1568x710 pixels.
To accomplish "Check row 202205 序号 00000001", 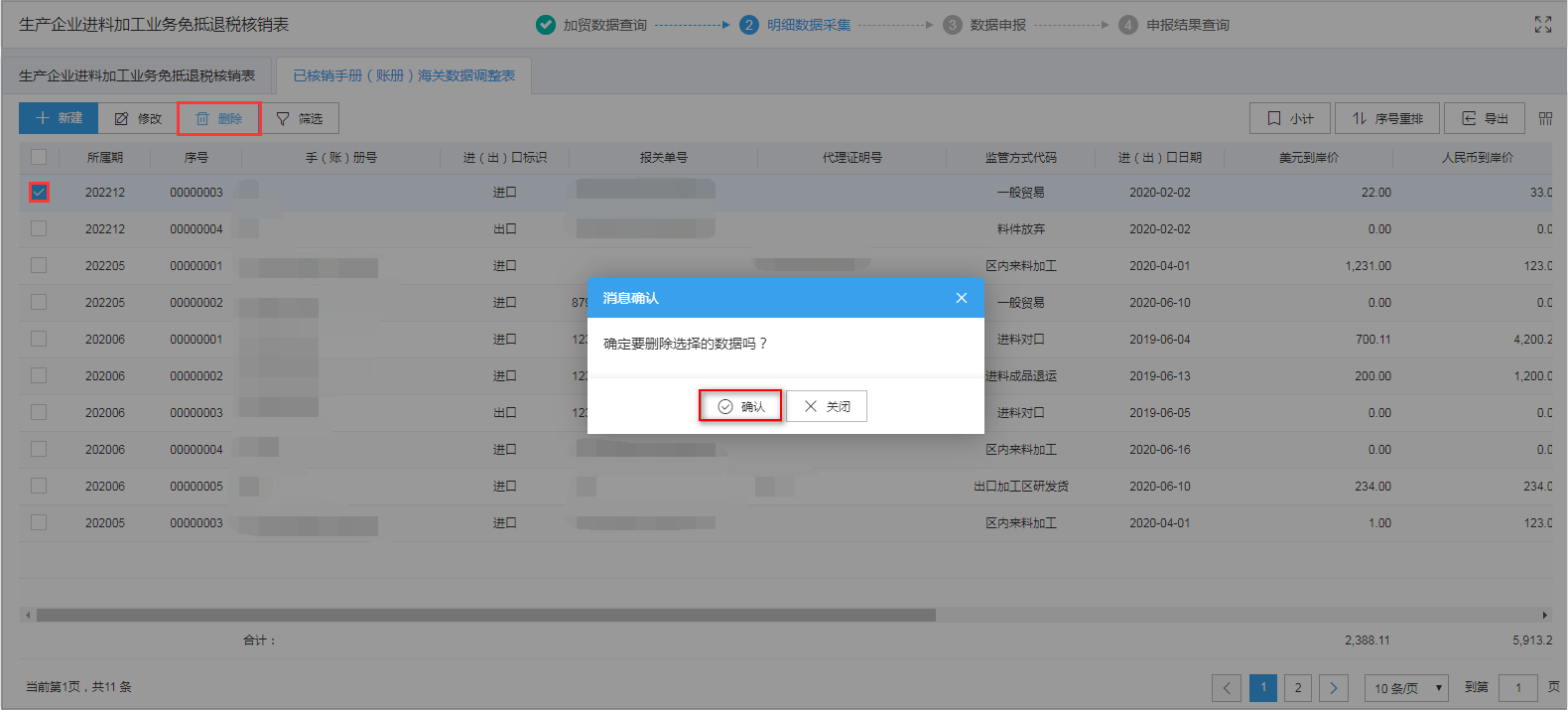I will tap(39, 265).
